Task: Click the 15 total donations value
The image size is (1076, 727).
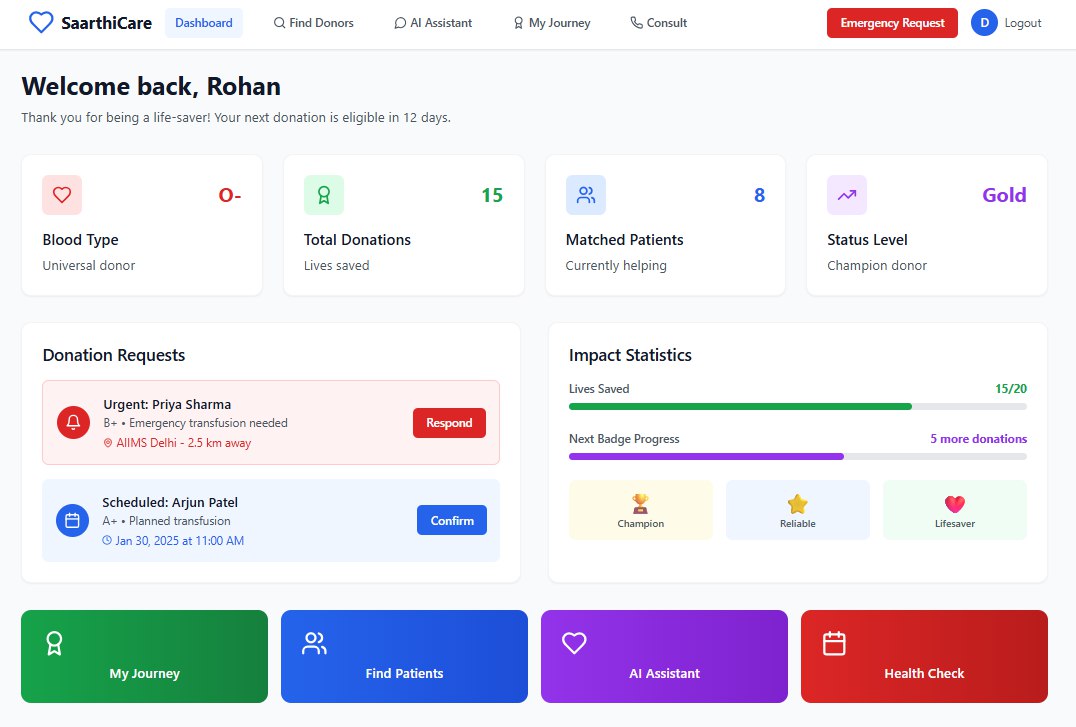Action: click(492, 196)
